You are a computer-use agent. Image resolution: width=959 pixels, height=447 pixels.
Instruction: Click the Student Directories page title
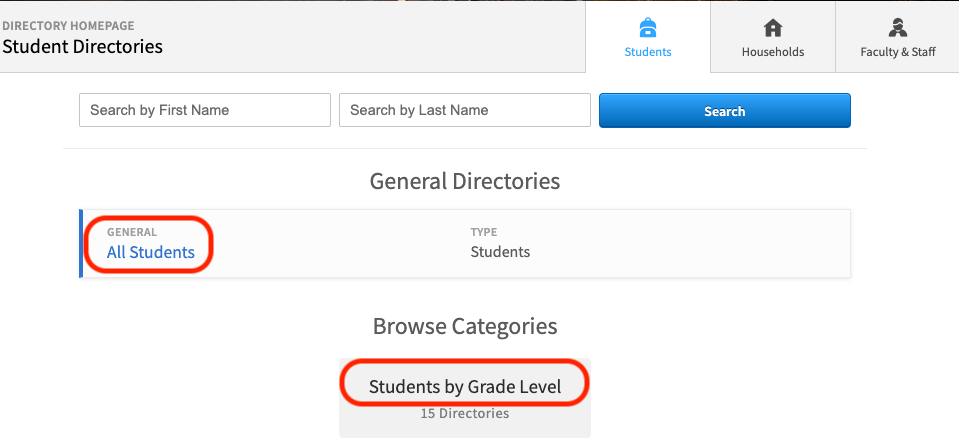(x=82, y=46)
